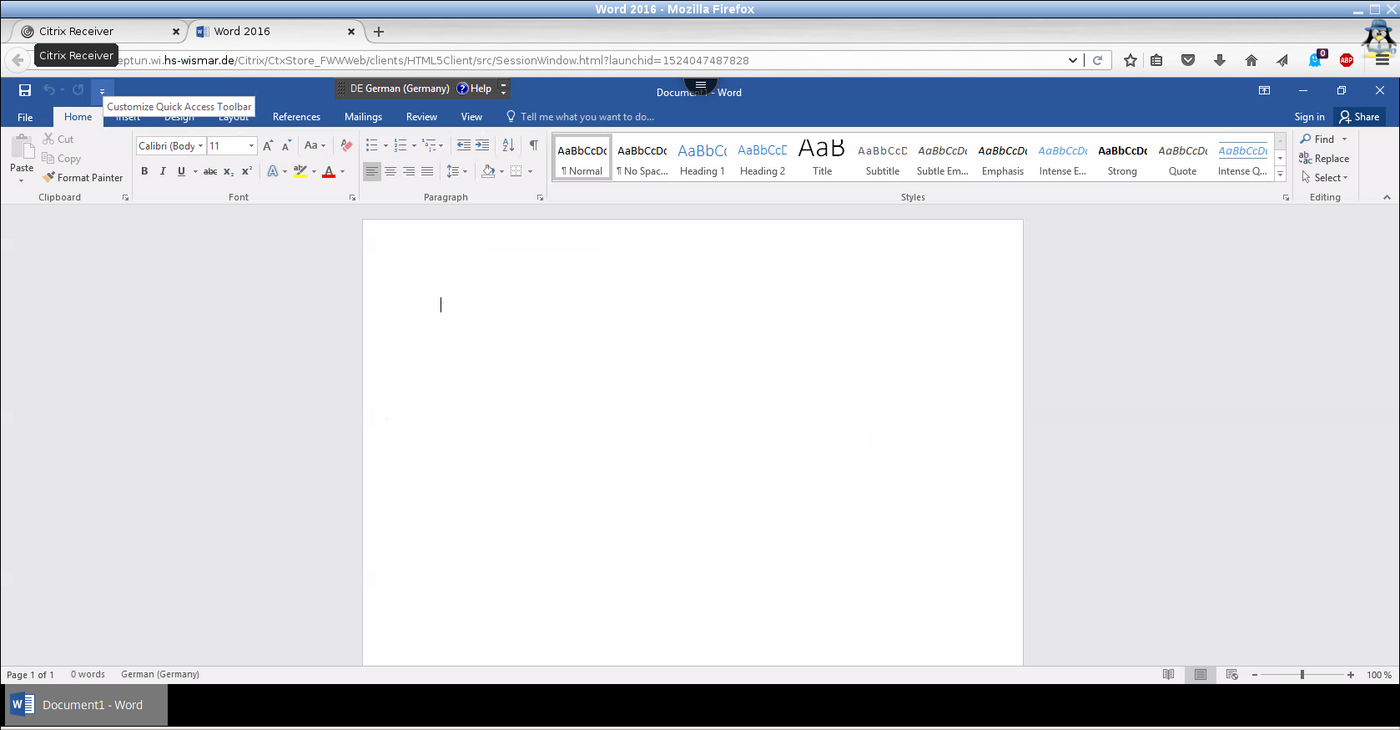Open the Text Effects and Typography icon

click(x=273, y=172)
